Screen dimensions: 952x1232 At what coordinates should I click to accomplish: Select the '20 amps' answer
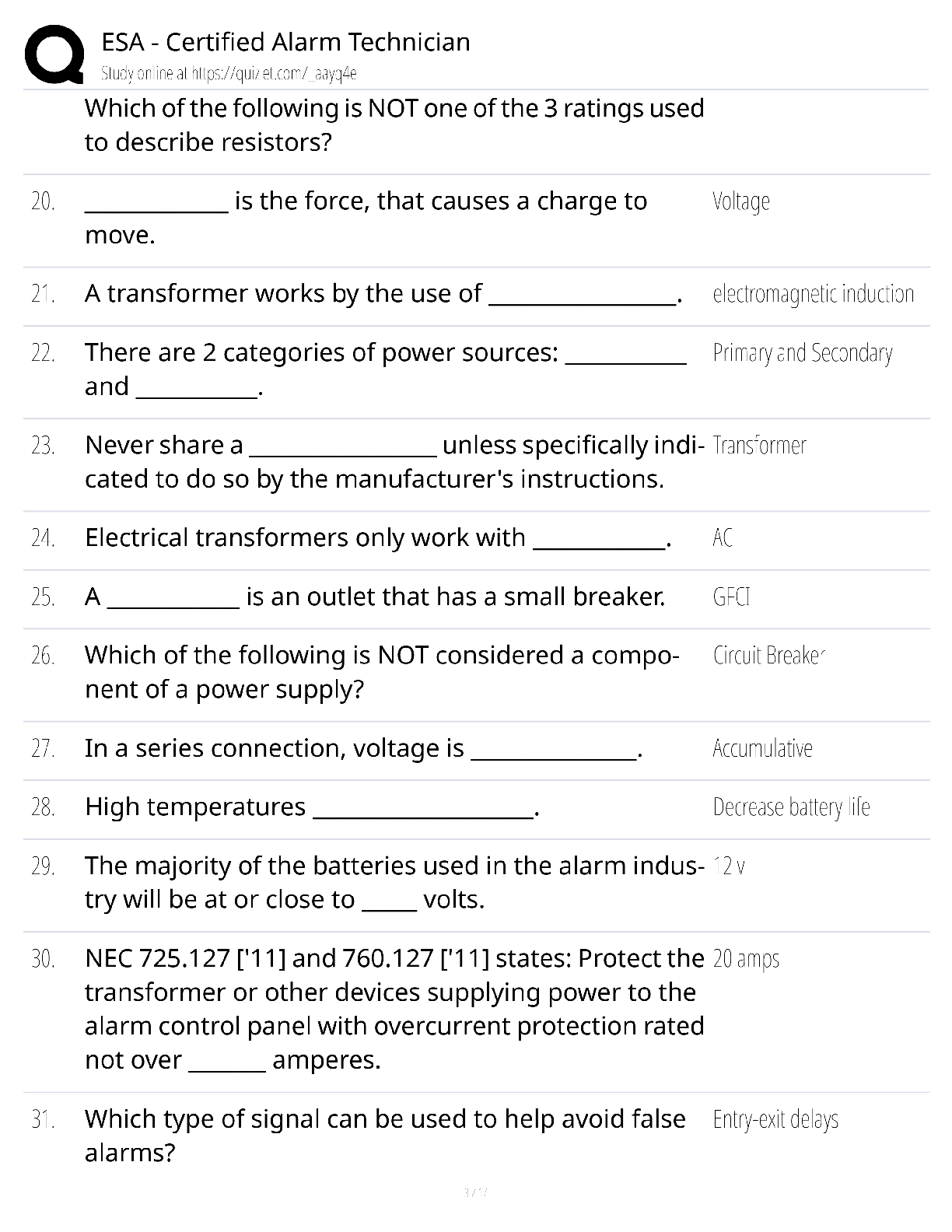click(x=746, y=959)
